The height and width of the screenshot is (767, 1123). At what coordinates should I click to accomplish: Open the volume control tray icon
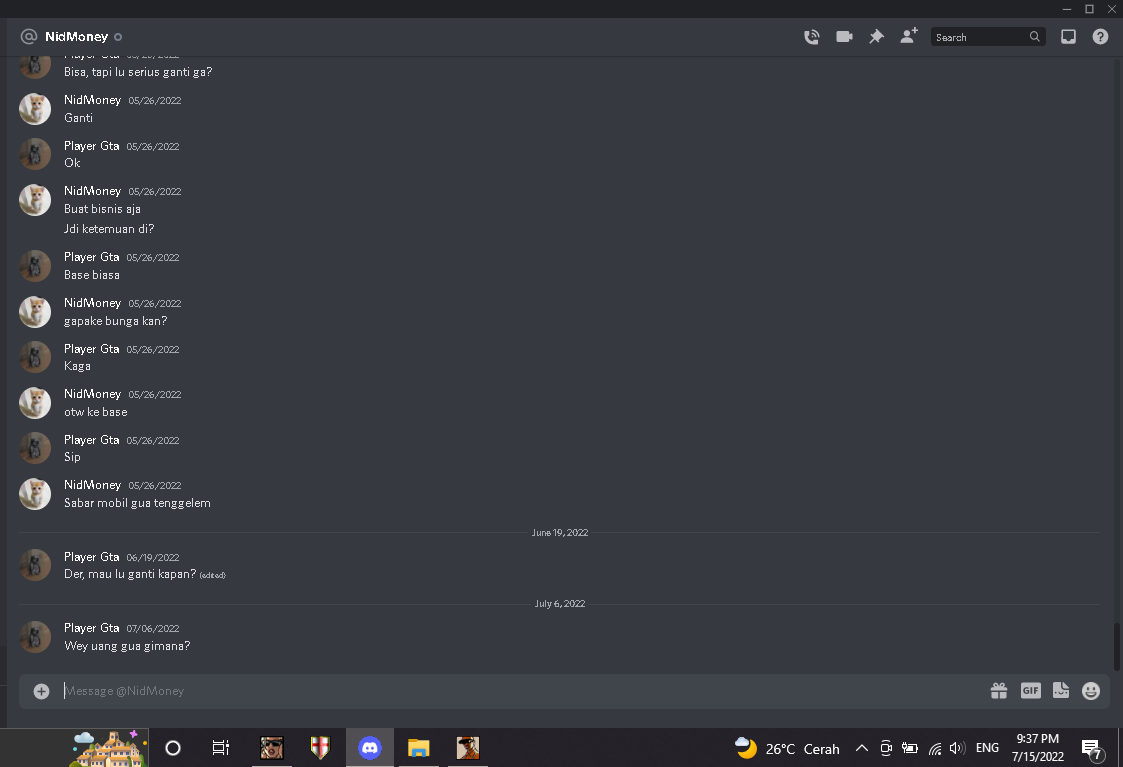[x=957, y=748]
